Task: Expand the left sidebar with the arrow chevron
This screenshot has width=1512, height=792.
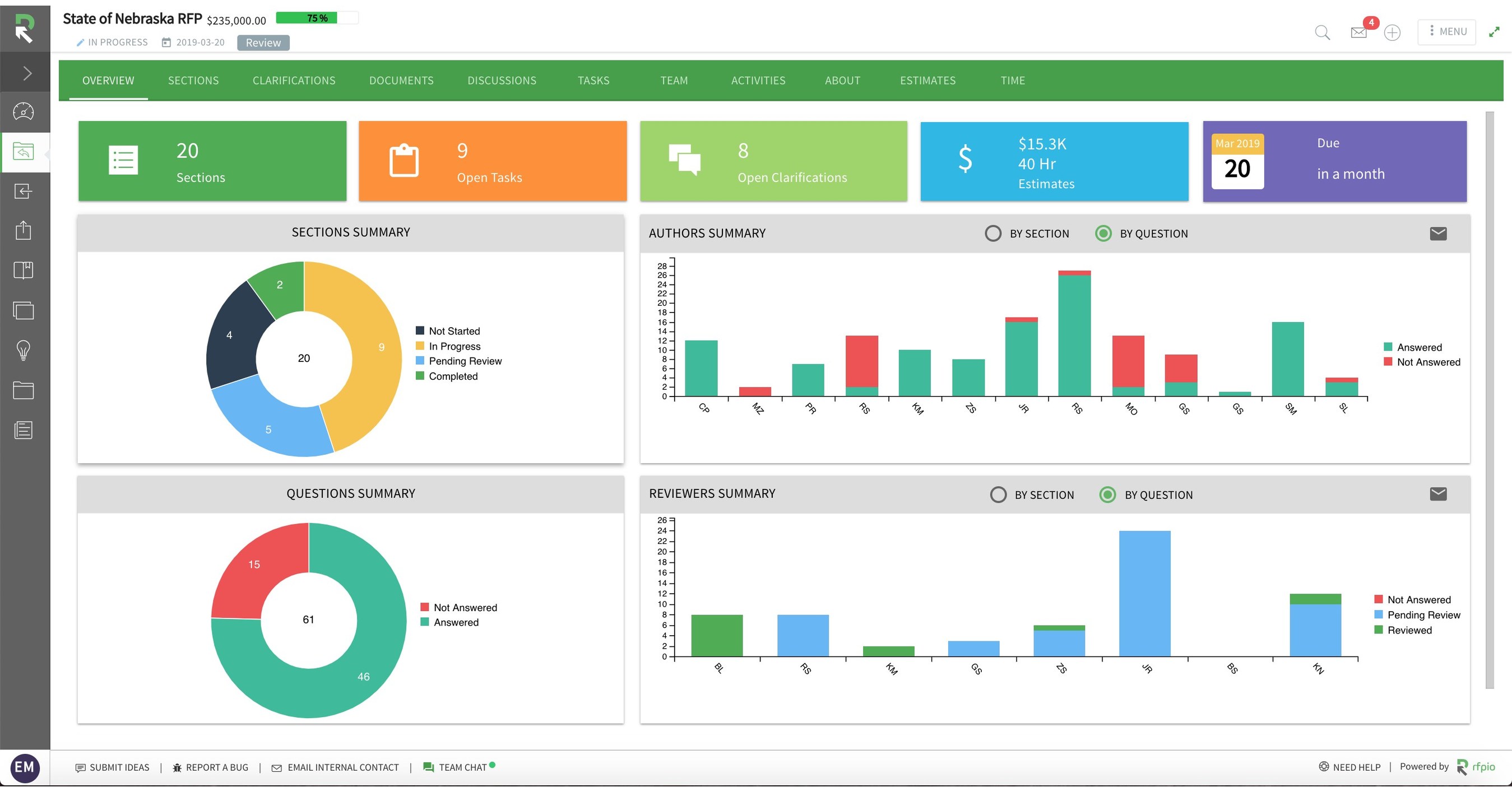Action: click(x=26, y=73)
